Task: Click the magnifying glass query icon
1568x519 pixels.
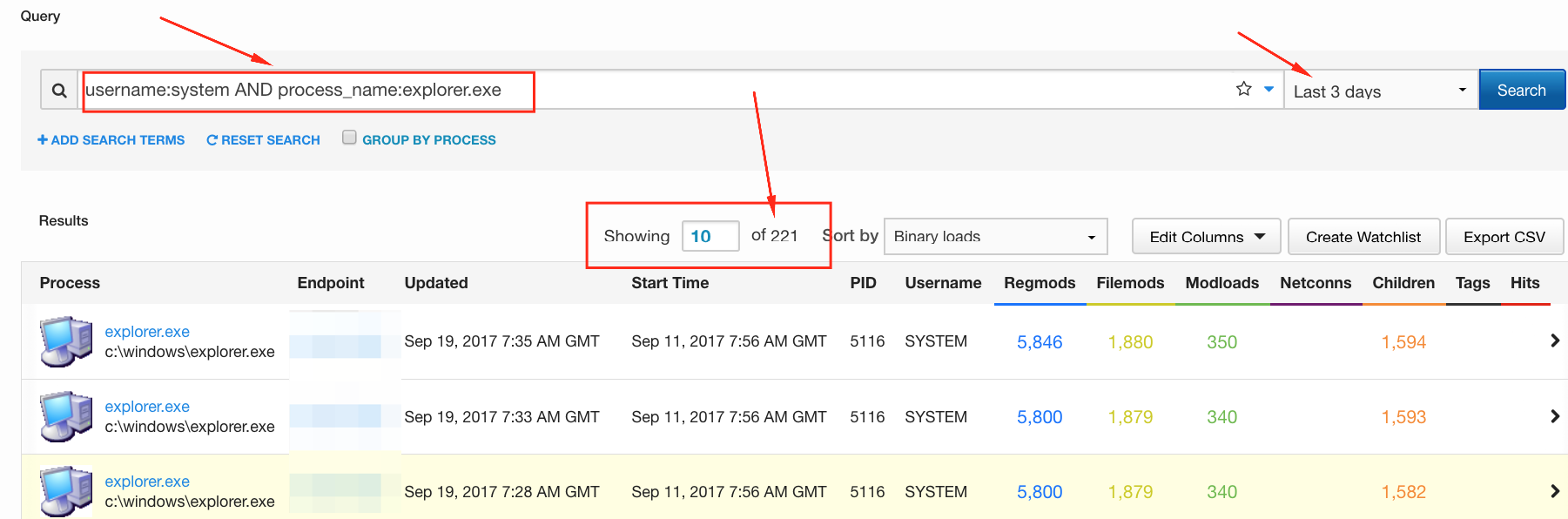Action: click(59, 91)
